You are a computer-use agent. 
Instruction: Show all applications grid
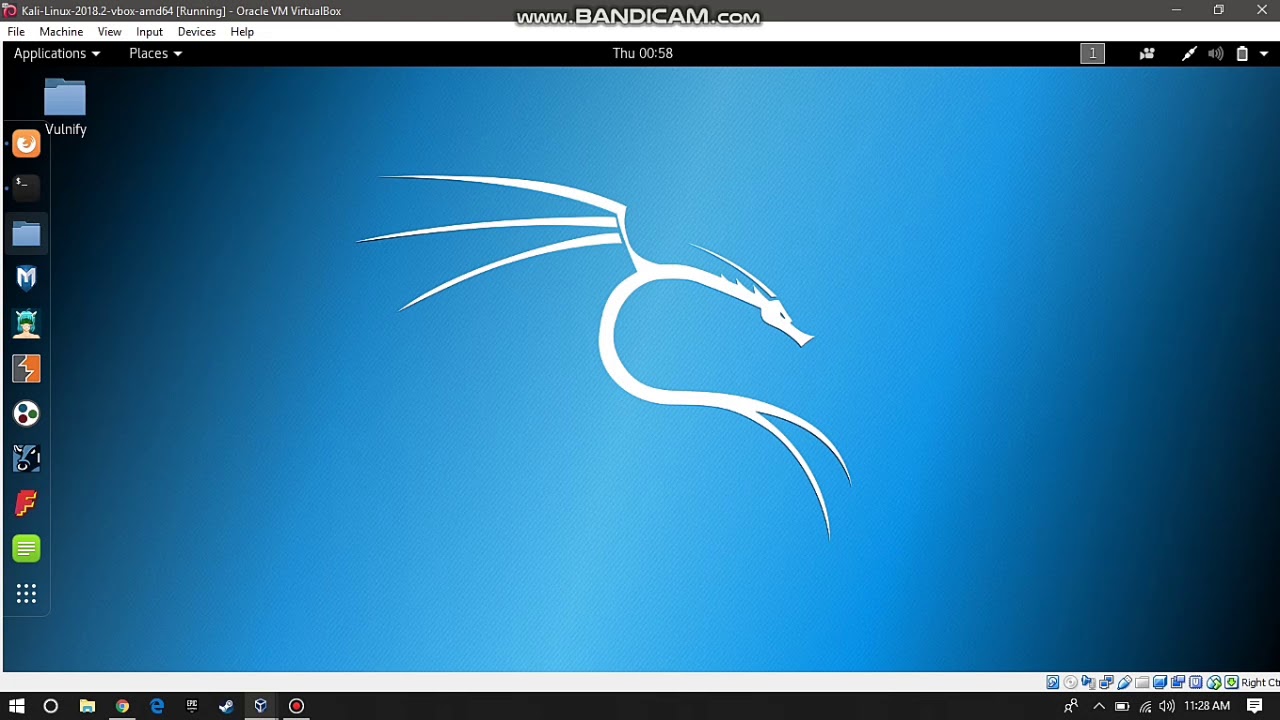[x=26, y=594]
